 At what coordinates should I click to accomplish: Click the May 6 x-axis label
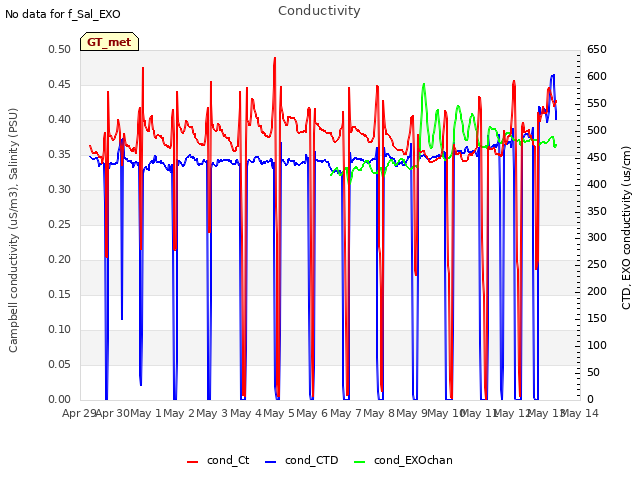[312, 413]
